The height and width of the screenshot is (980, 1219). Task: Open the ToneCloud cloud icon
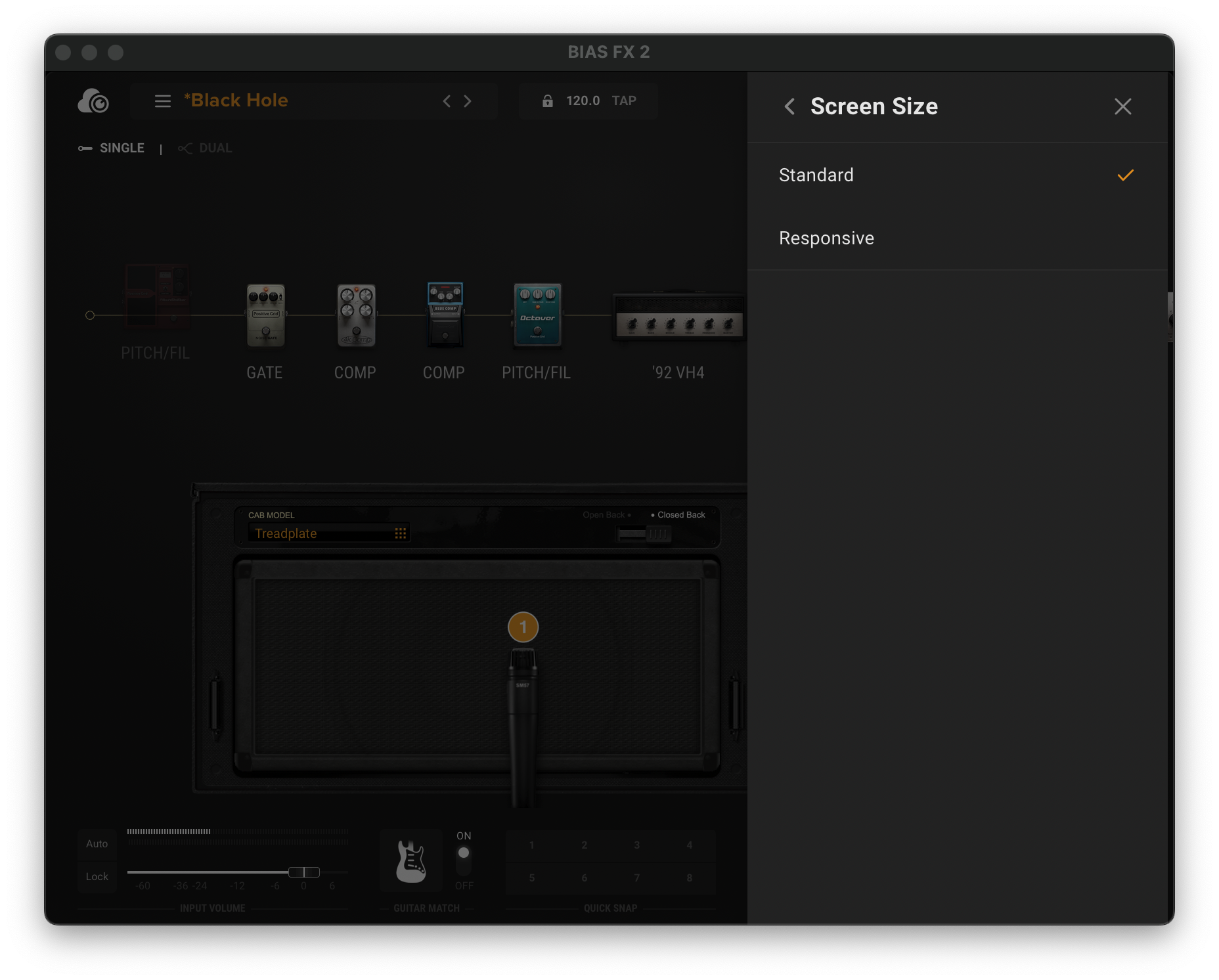tap(93, 101)
